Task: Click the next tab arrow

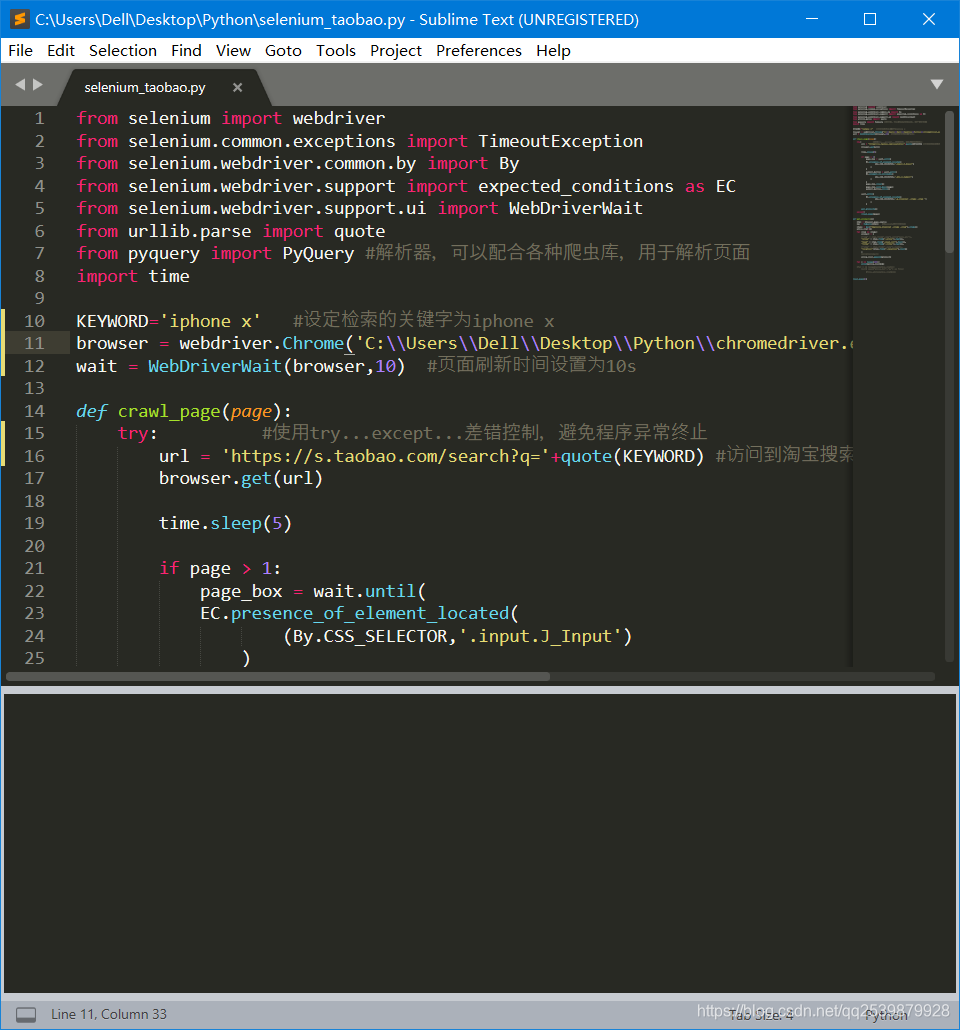Action: pyautogui.click(x=38, y=84)
